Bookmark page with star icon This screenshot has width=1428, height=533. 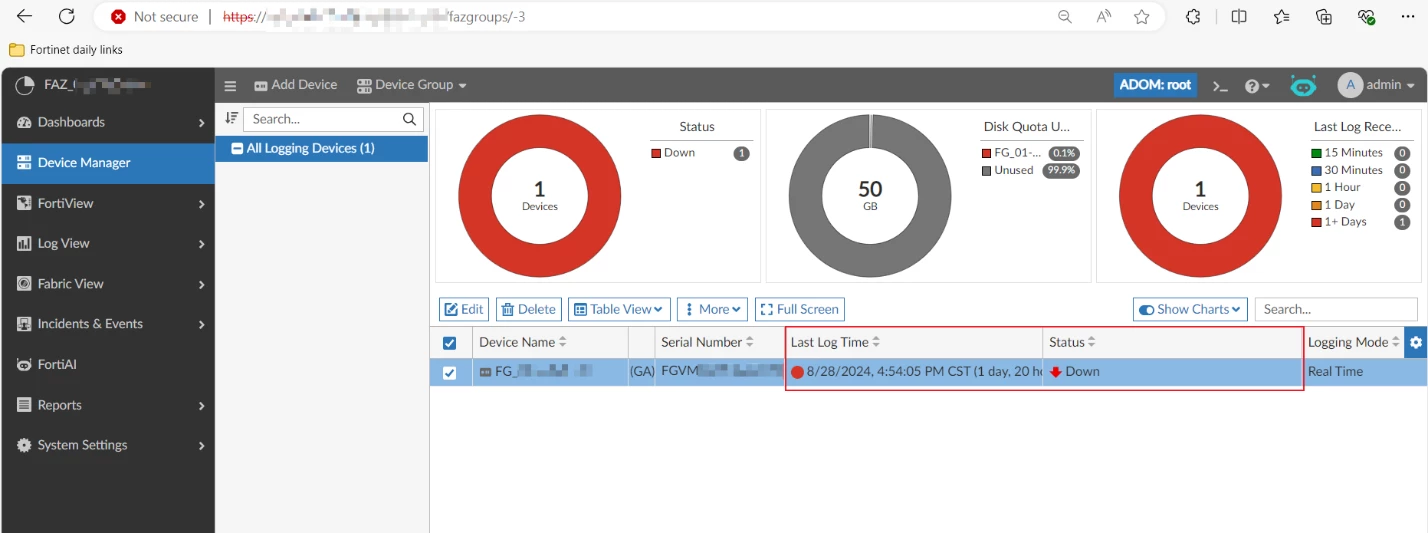click(x=1142, y=17)
